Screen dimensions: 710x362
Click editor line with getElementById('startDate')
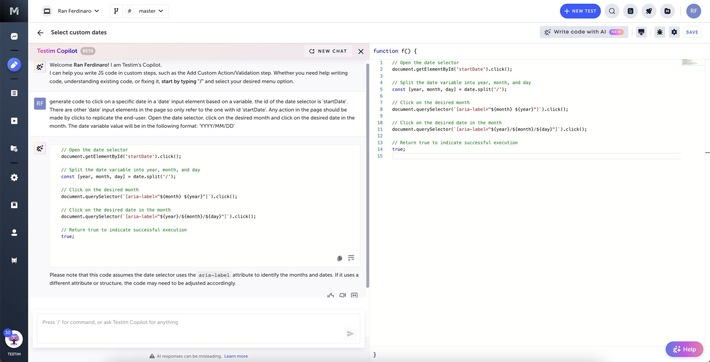pyautogui.click(x=452, y=69)
